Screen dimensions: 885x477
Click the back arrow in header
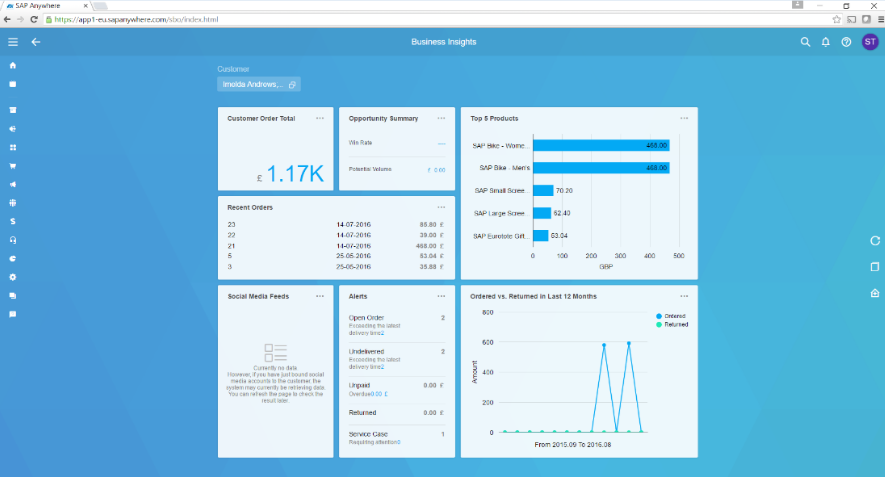click(36, 42)
